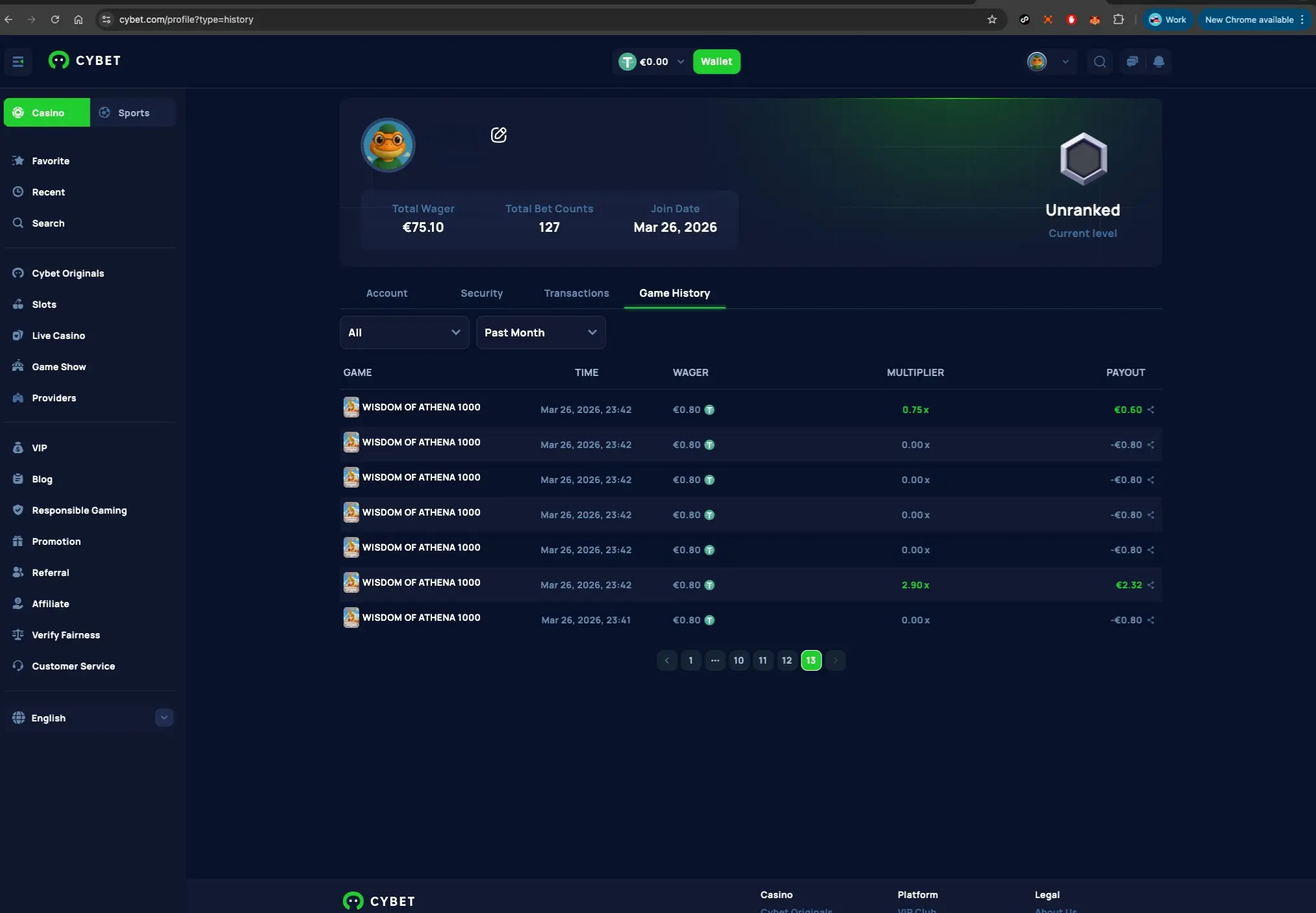1316x913 pixels.
Task: Open browser extensions puzzle icon
Action: (1118, 19)
